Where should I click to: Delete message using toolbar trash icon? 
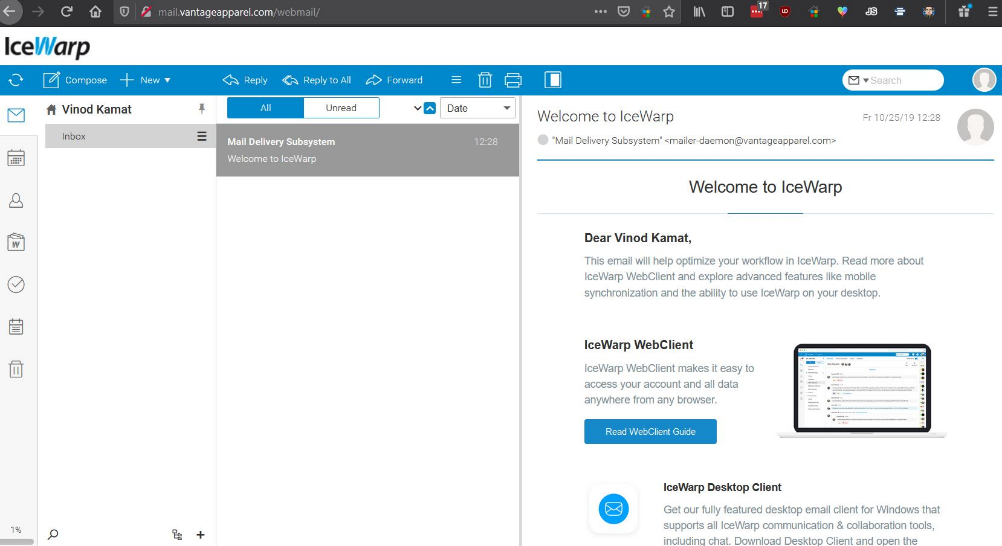485,80
